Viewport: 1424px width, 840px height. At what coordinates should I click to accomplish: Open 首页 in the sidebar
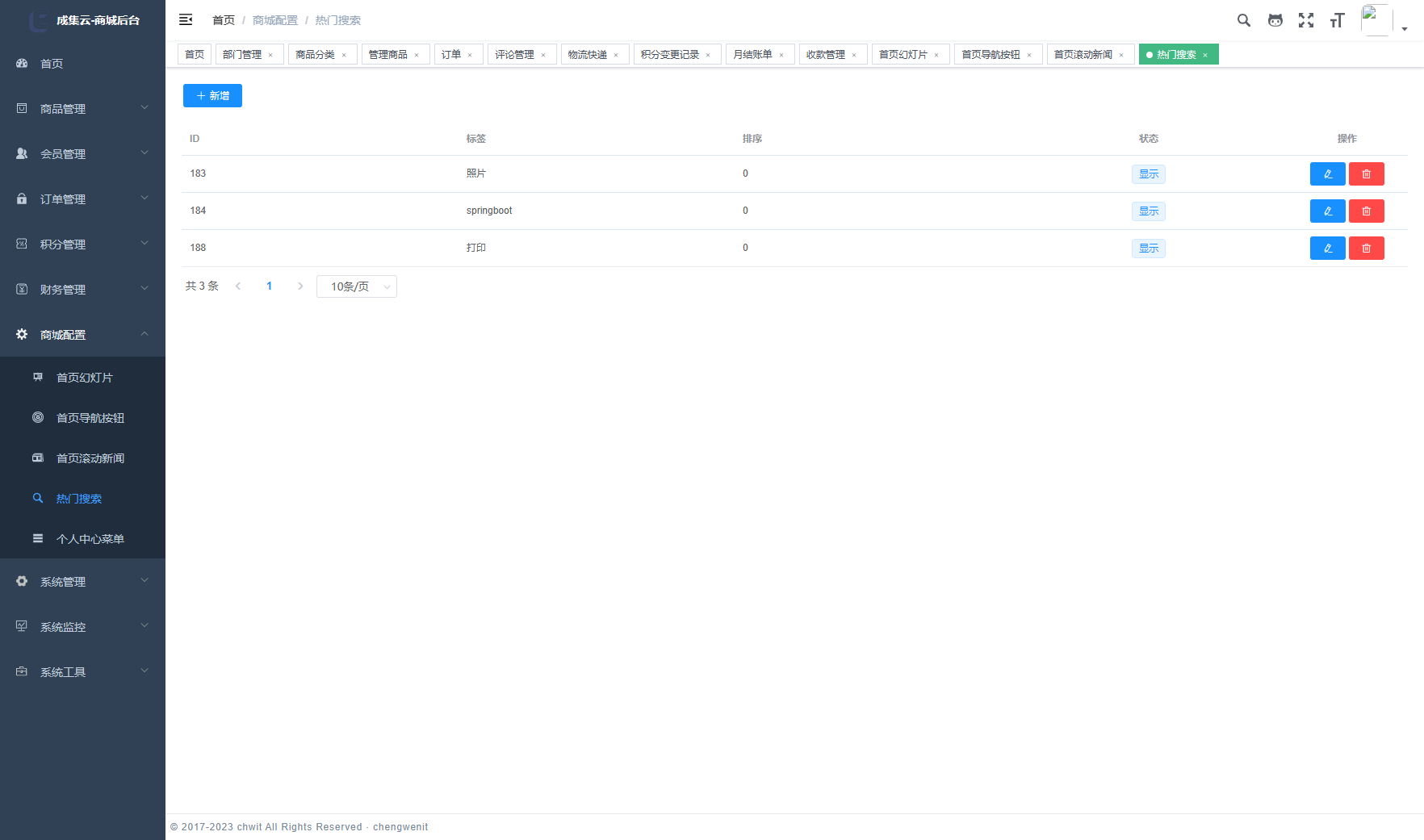point(82,63)
